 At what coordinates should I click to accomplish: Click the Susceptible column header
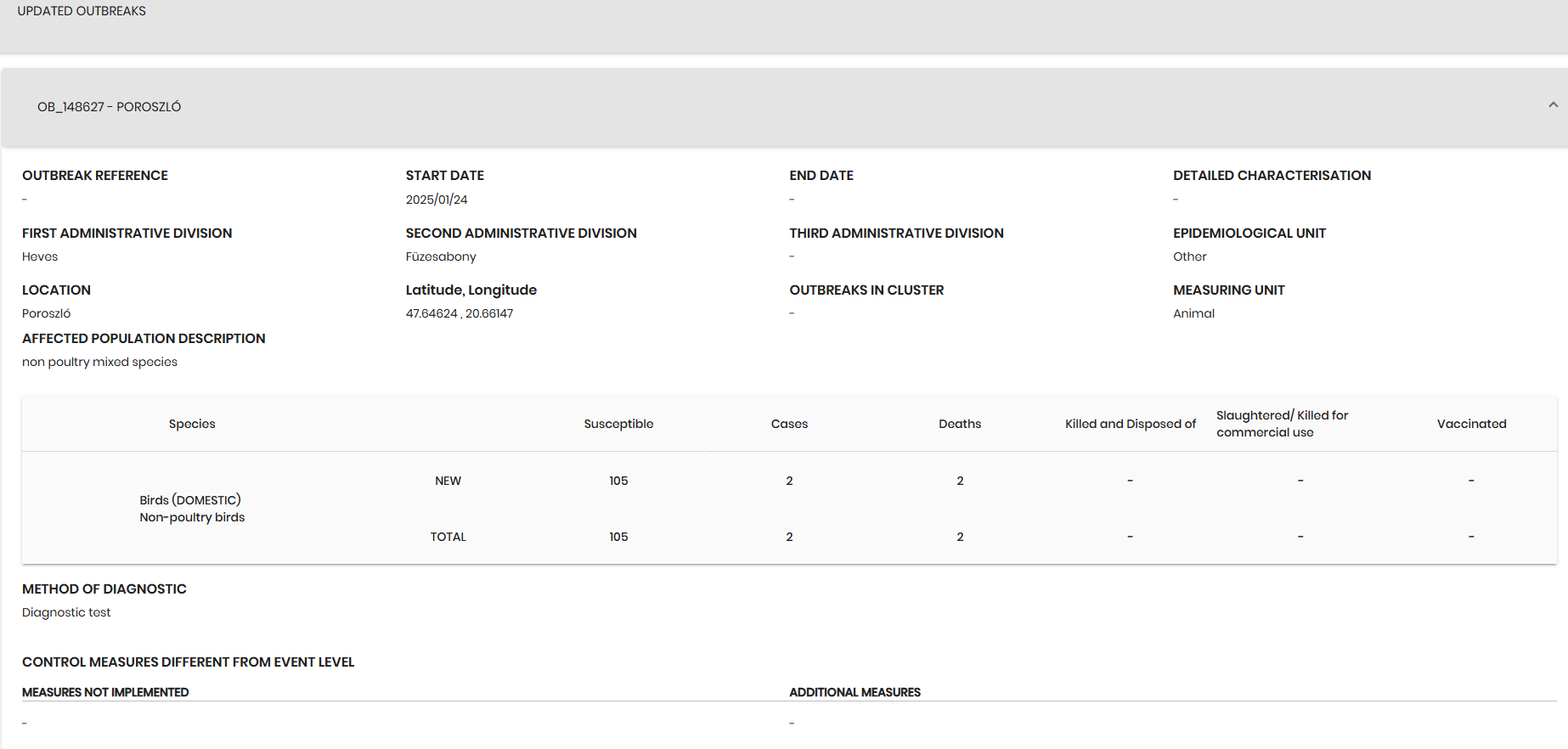(x=618, y=424)
